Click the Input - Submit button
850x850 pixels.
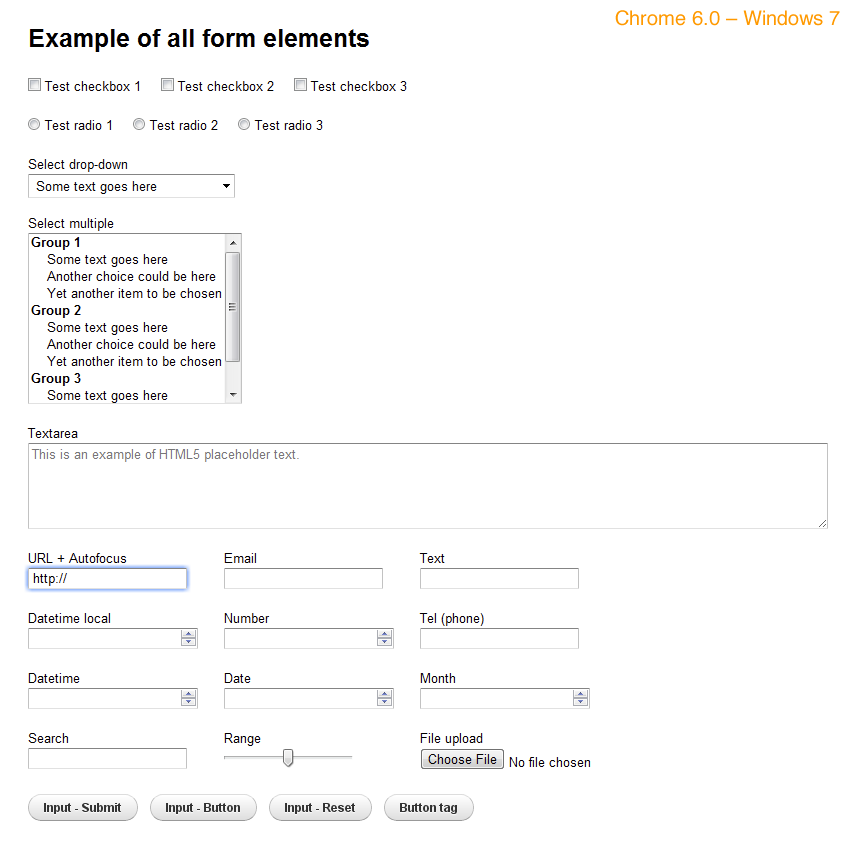82,808
